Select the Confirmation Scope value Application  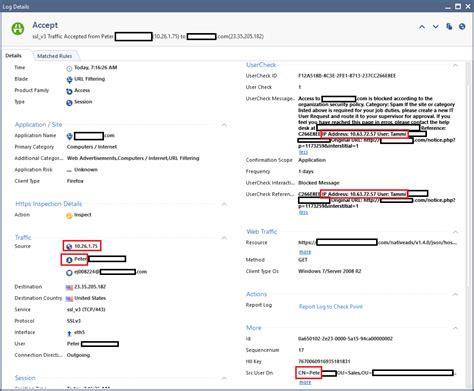pos(312,160)
